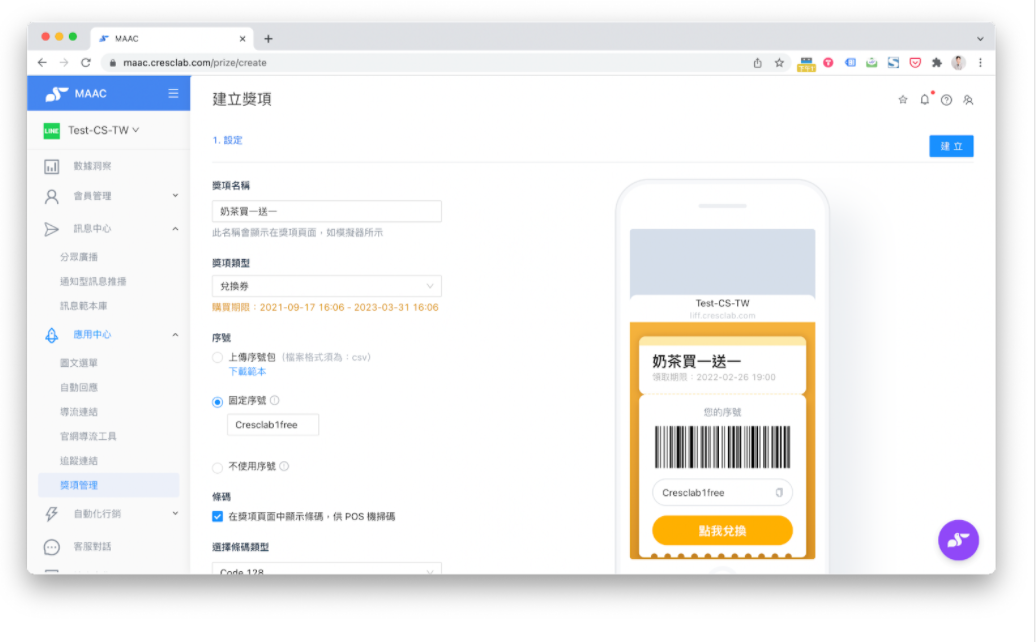Click the Pocket extension icon in the toolbar
The height and width of the screenshot is (642, 1036).
pos(915,63)
